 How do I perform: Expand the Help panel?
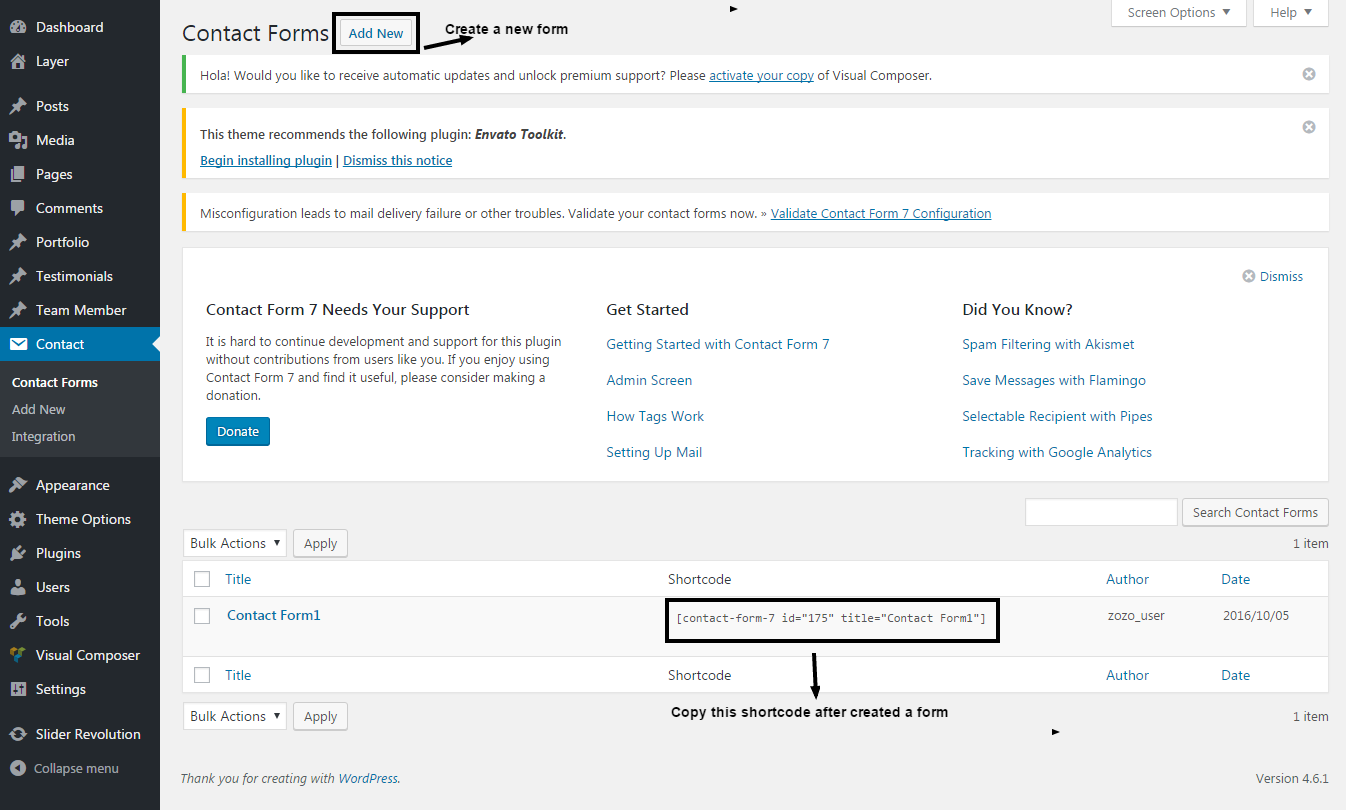(1290, 13)
